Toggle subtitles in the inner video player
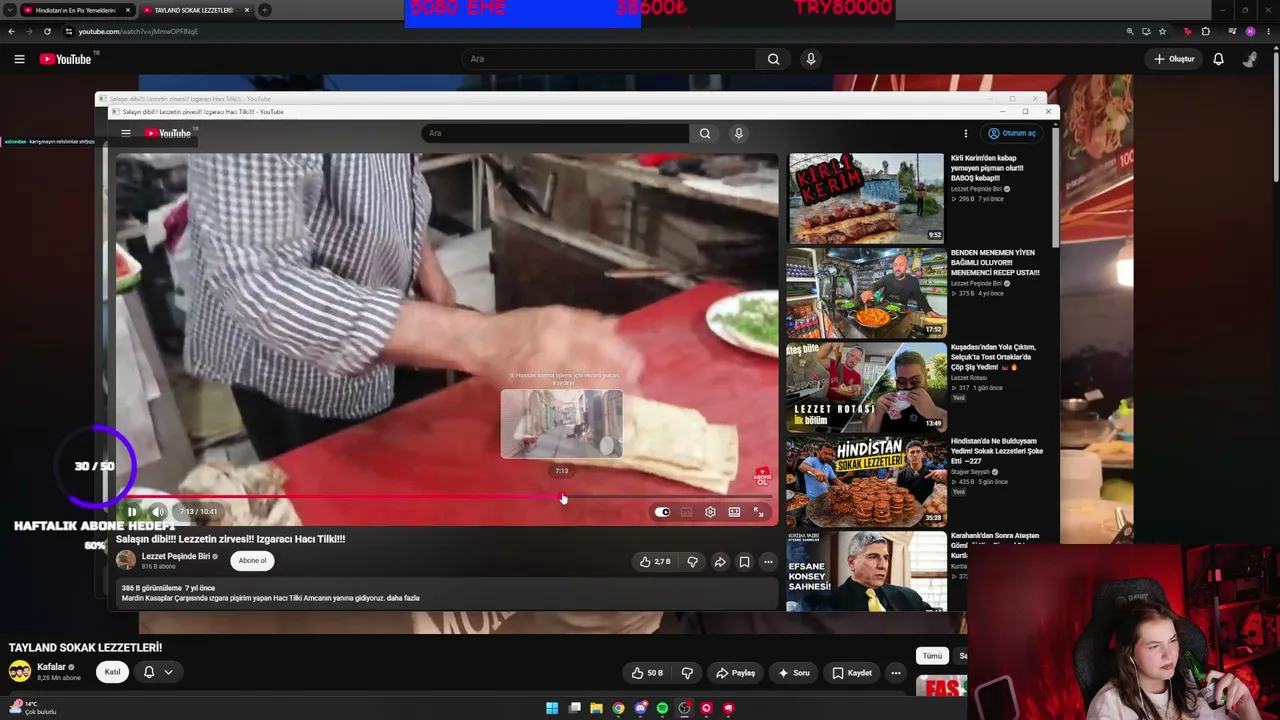The width and height of the screenshot is (1280, 720). pyautogui.click(x=686, y=512)
